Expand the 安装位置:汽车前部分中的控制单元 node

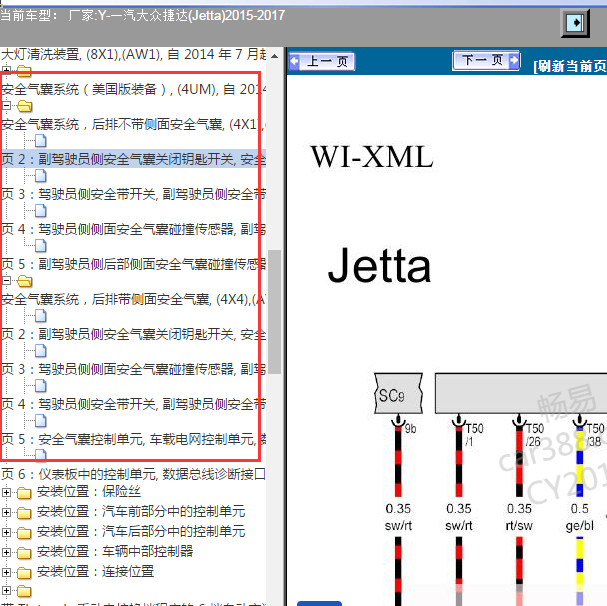[6, 512]
